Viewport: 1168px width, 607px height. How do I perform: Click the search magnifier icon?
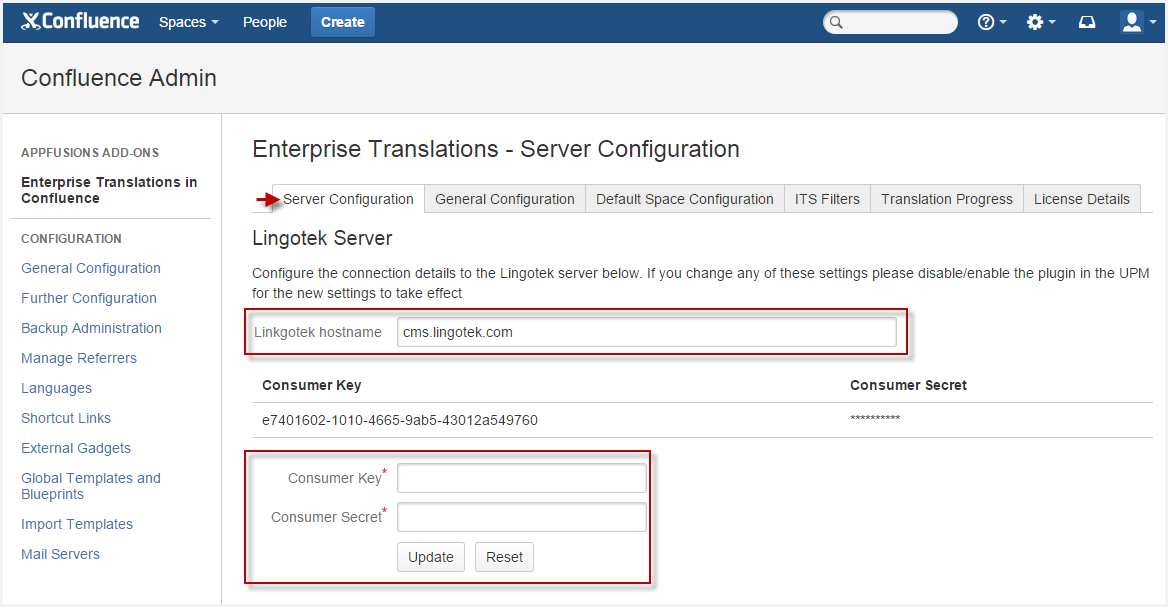coord(837,22)
